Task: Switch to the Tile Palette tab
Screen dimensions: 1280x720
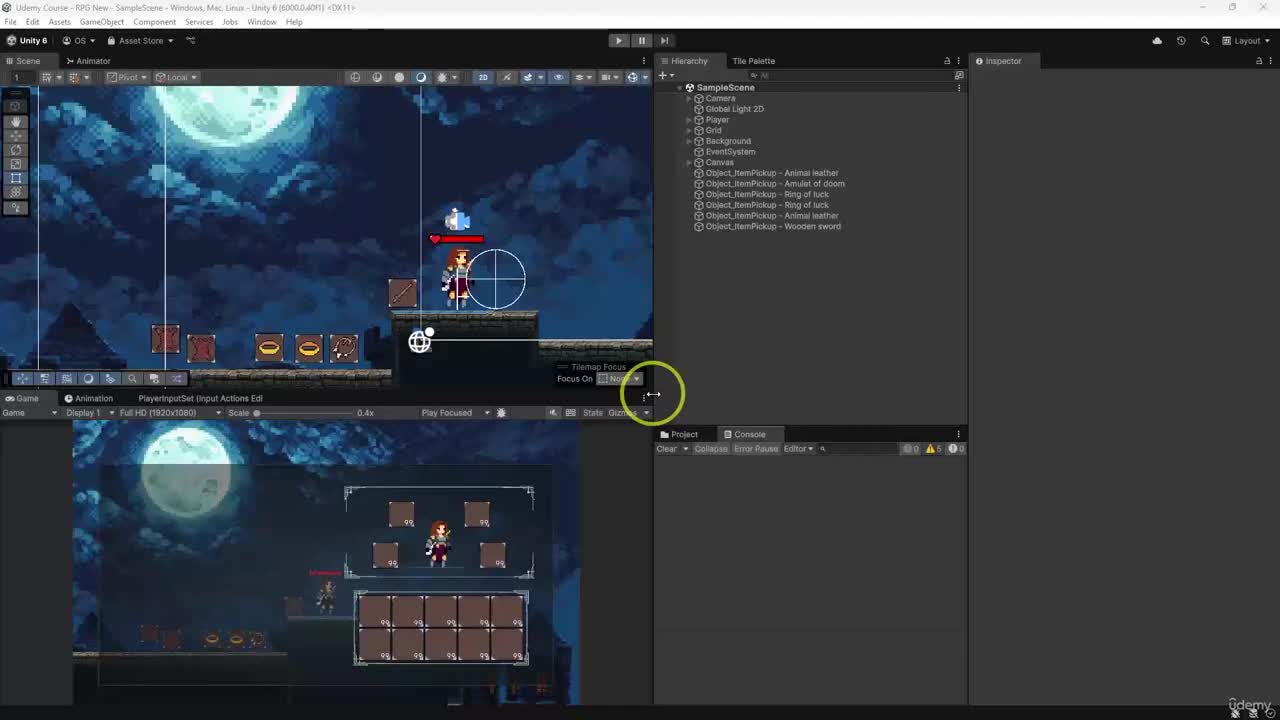Action: 753,61
